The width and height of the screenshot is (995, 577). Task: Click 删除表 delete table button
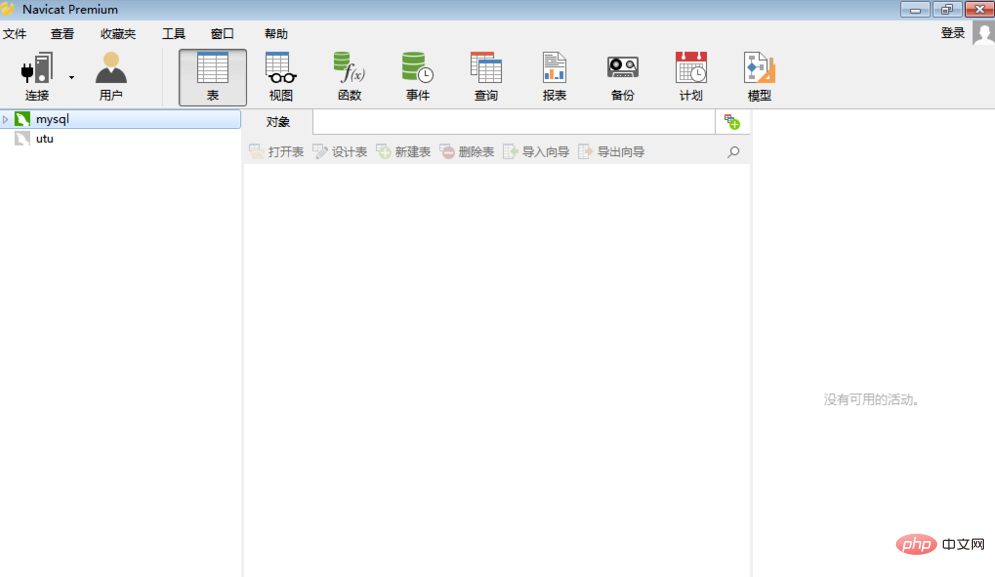467,152
